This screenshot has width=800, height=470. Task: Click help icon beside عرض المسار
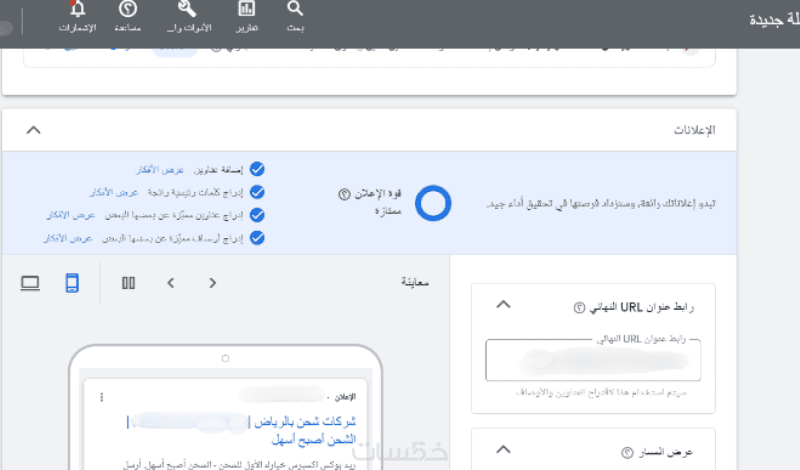click(627, 452)
